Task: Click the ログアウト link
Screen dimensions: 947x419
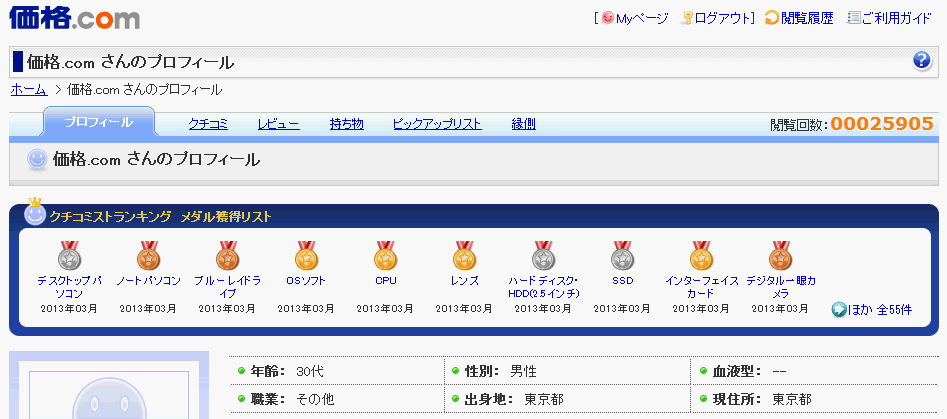Action: tap(722, 18)
